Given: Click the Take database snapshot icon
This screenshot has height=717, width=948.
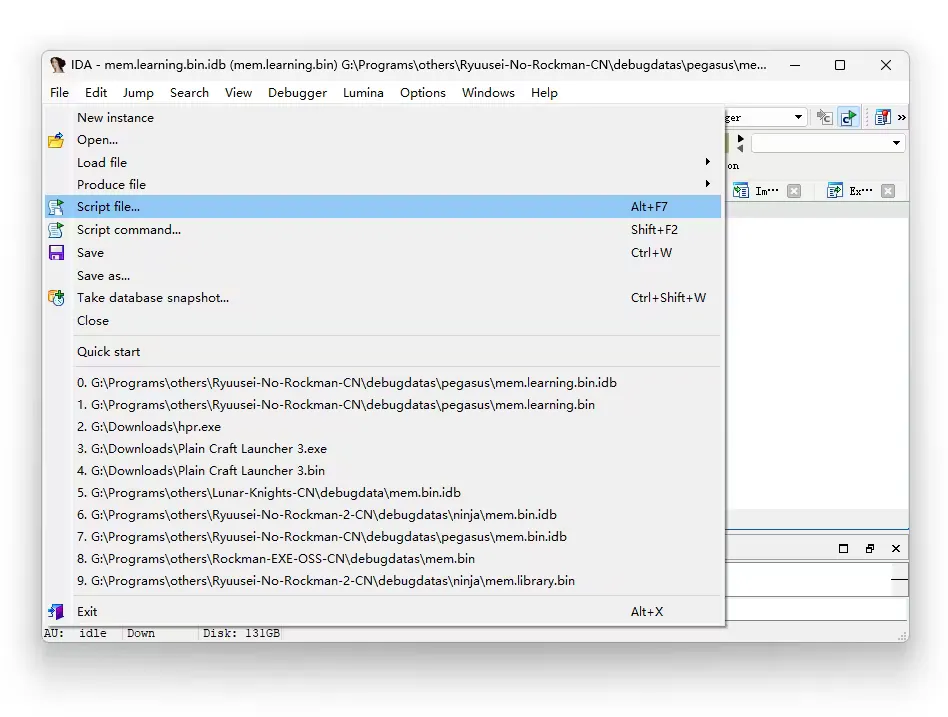Looking at the screenshot, I should click(56, 298).
